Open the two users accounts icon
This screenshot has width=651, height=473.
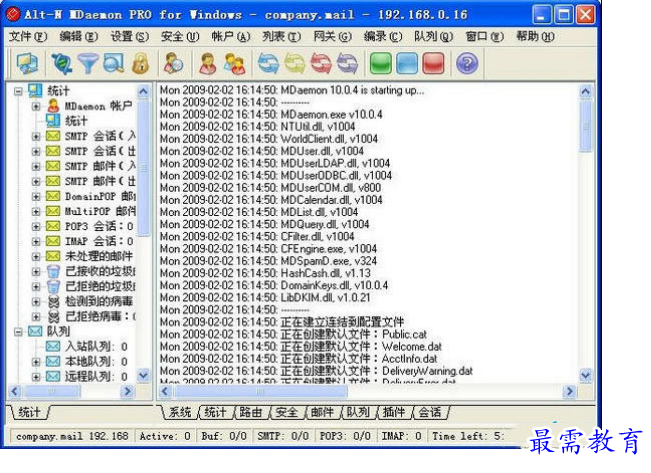click(x=235, y=64)
